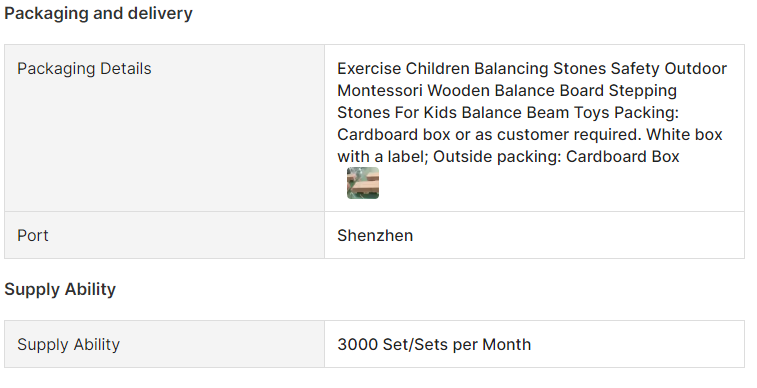This screenshot has width=757, height=388.
Task: Select the Supply Ability label cell
Action: [x=165, y=344]
